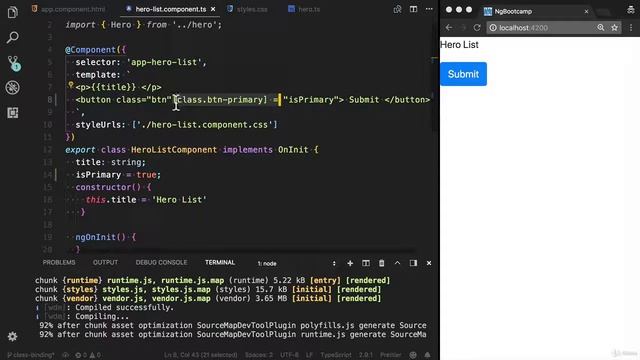Image resolution: width=640 pixels, height=360 pixels.
Task: Click the styleUrls line in editor
Action: pos(176,124)
